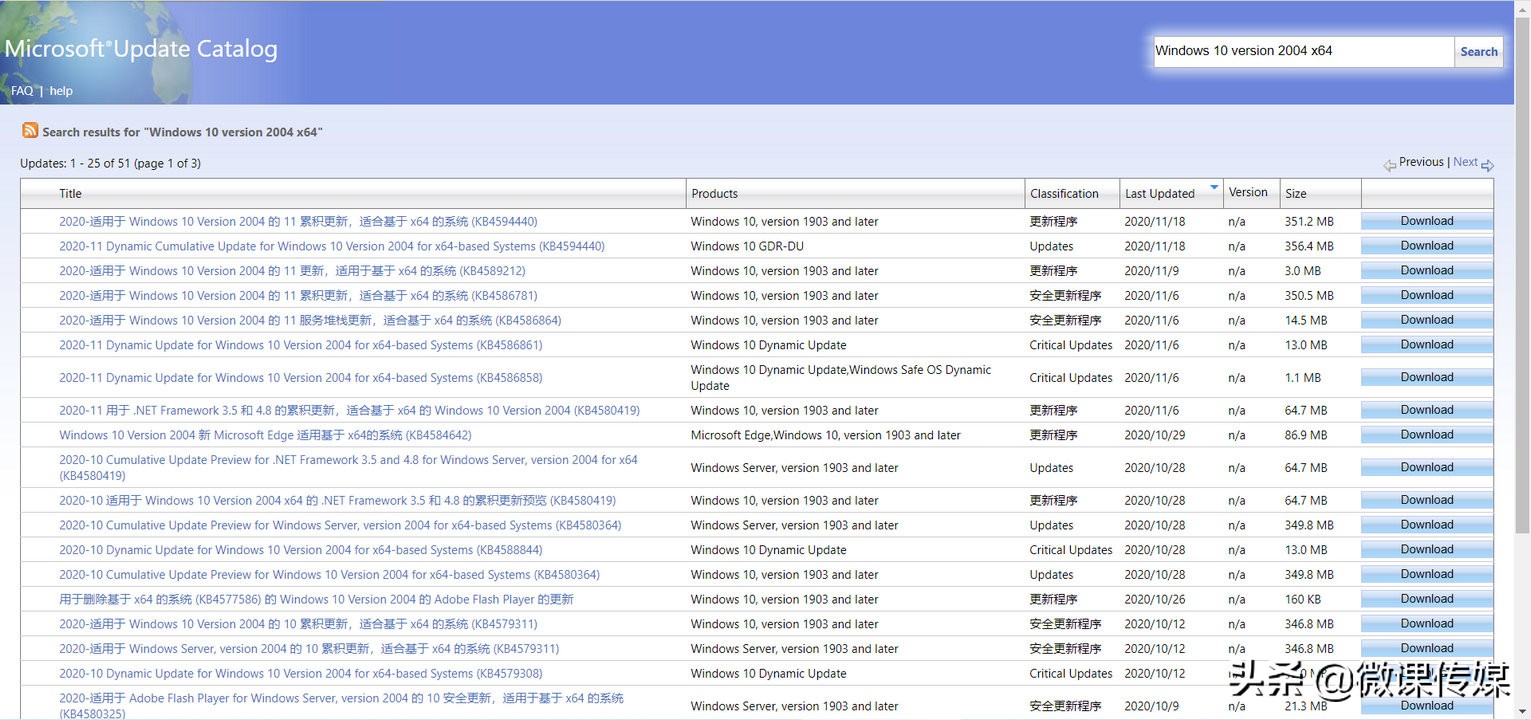Click the RSS feed icon
This screenshot has height=720, width=1531.
point(30,131)
